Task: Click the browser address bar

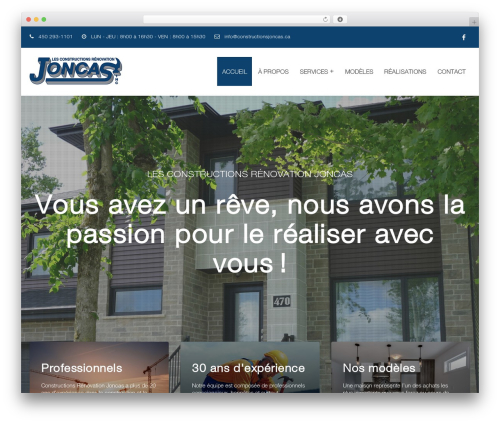Action: pyautogui.click(x=237, y=19)
